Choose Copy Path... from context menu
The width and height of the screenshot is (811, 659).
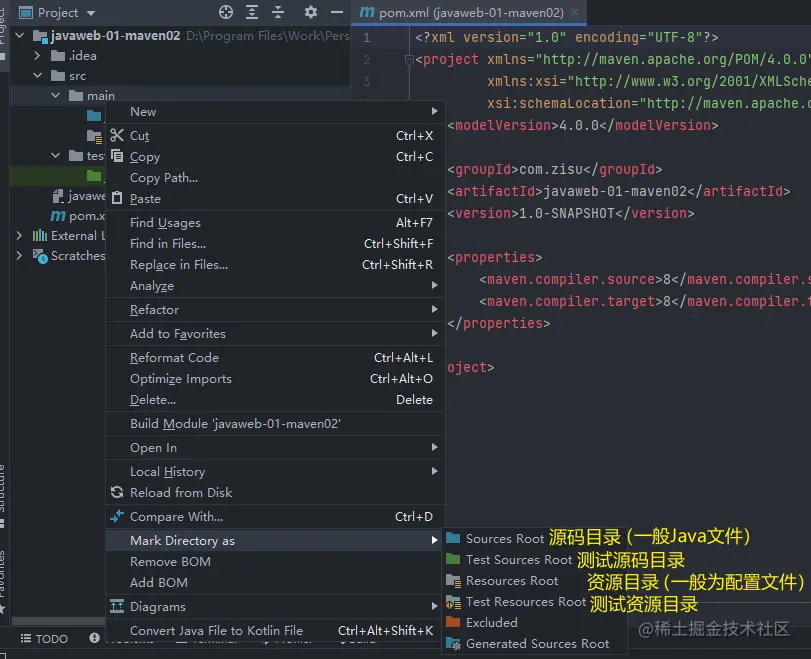(275, 177)
